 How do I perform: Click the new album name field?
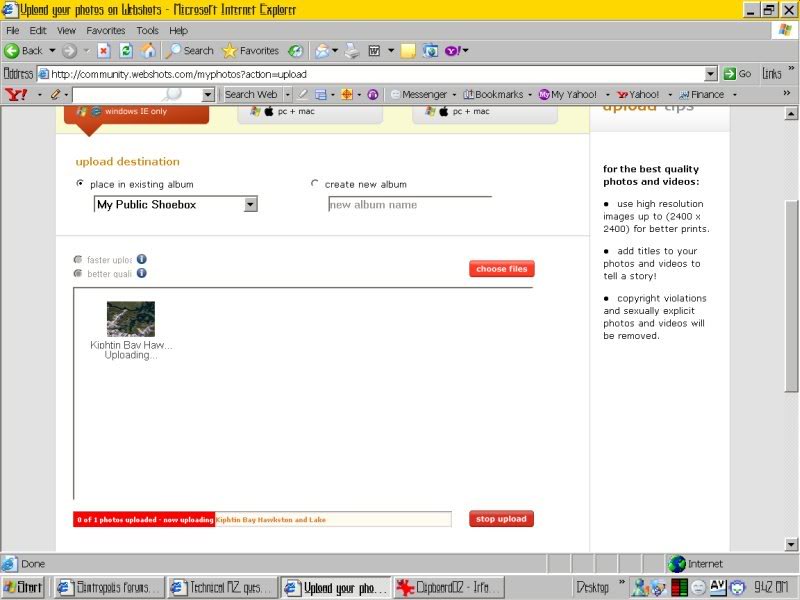click(x=409, y=205)
